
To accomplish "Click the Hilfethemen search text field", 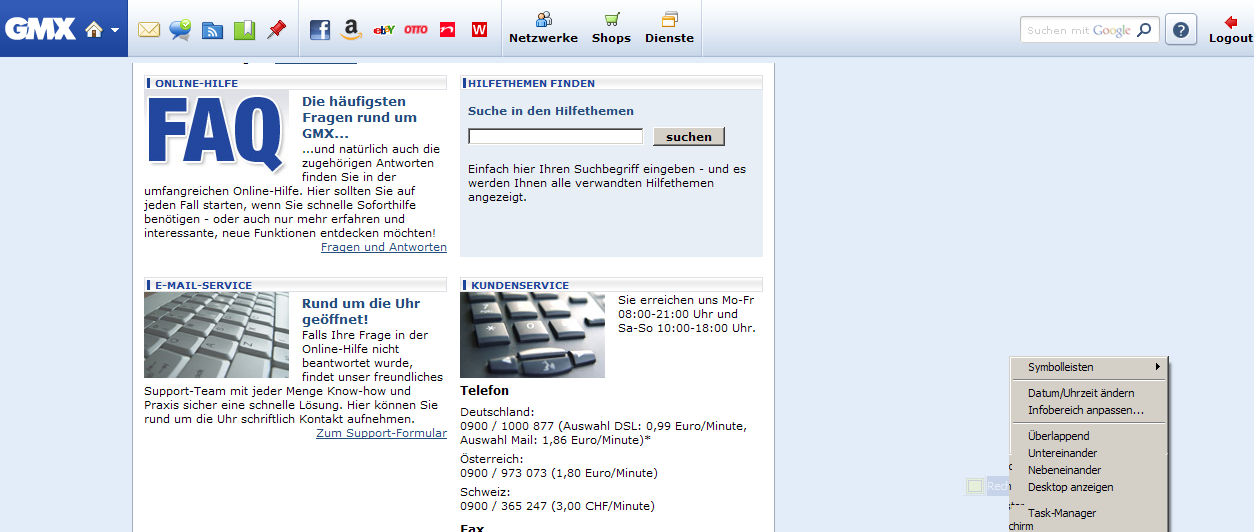I will point(555,136).
